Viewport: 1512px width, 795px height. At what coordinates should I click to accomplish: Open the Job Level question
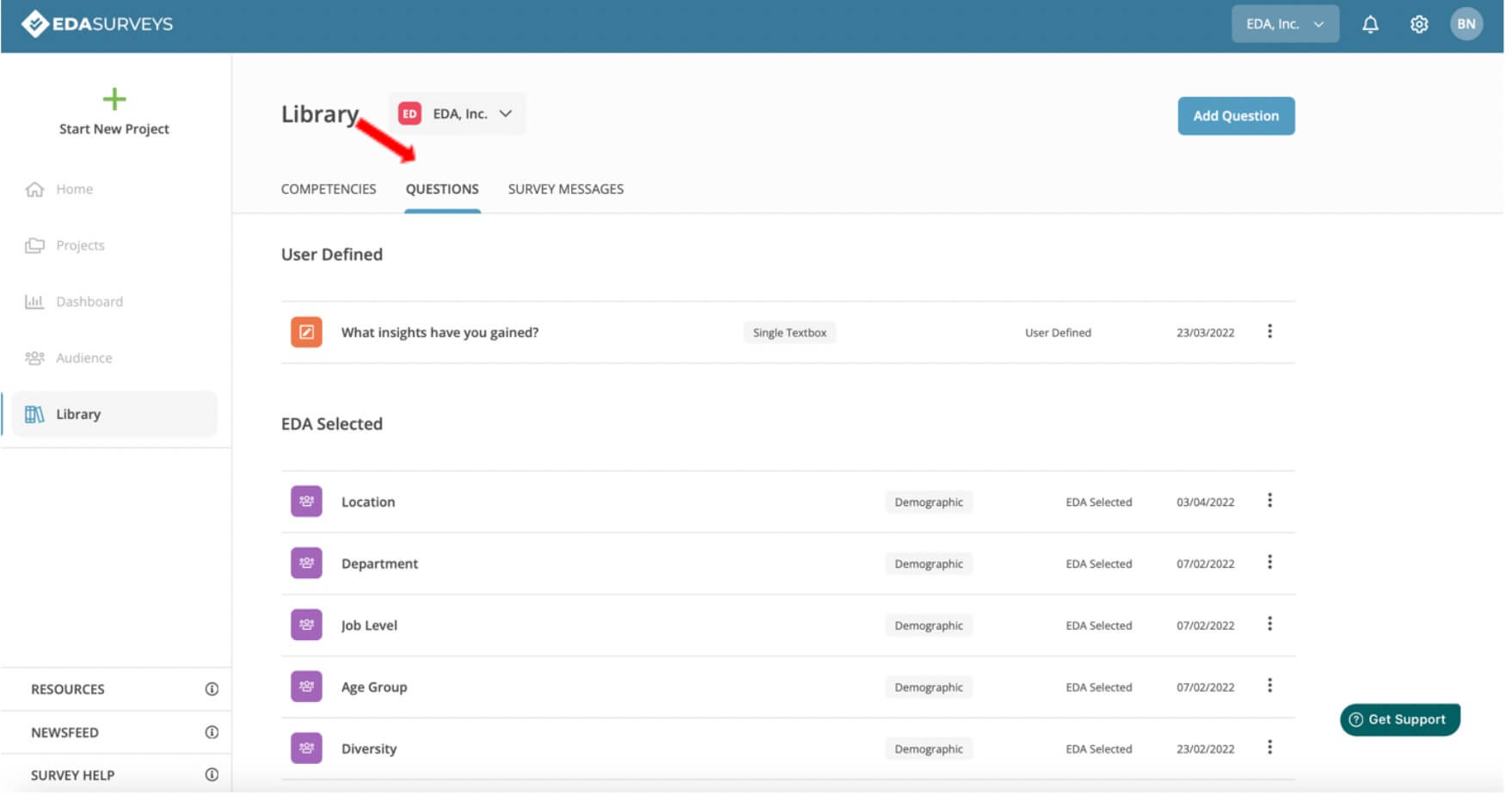tap(369, 626)
